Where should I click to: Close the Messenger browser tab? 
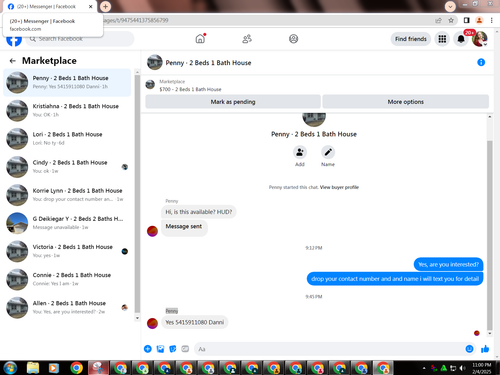(x=90, y=6)
